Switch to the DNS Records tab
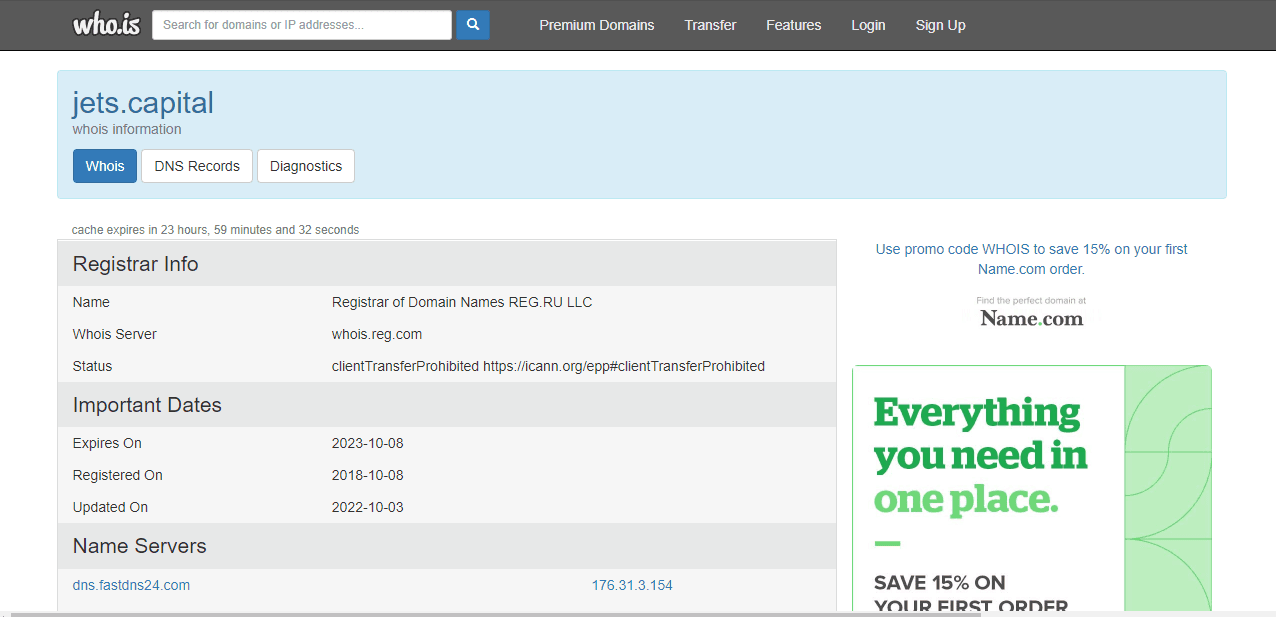This screenshot has height=617, width=1276. pos(197,166)
